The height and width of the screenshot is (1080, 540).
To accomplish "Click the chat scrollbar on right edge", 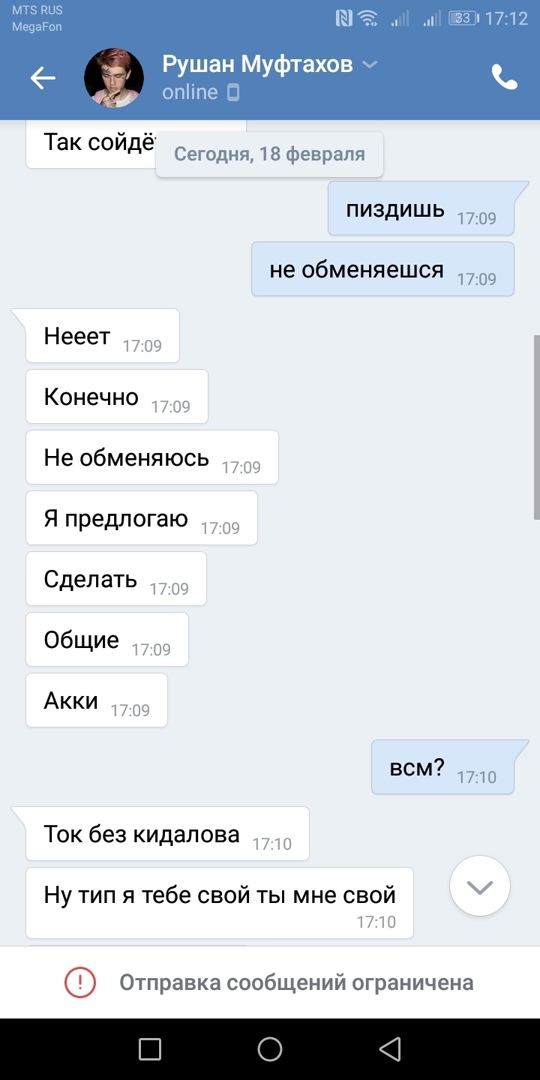I will [x=537, y=427].
